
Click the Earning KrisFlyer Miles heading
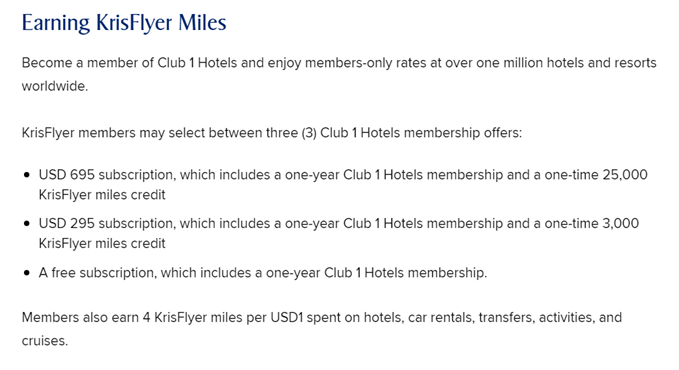point(124,23)
